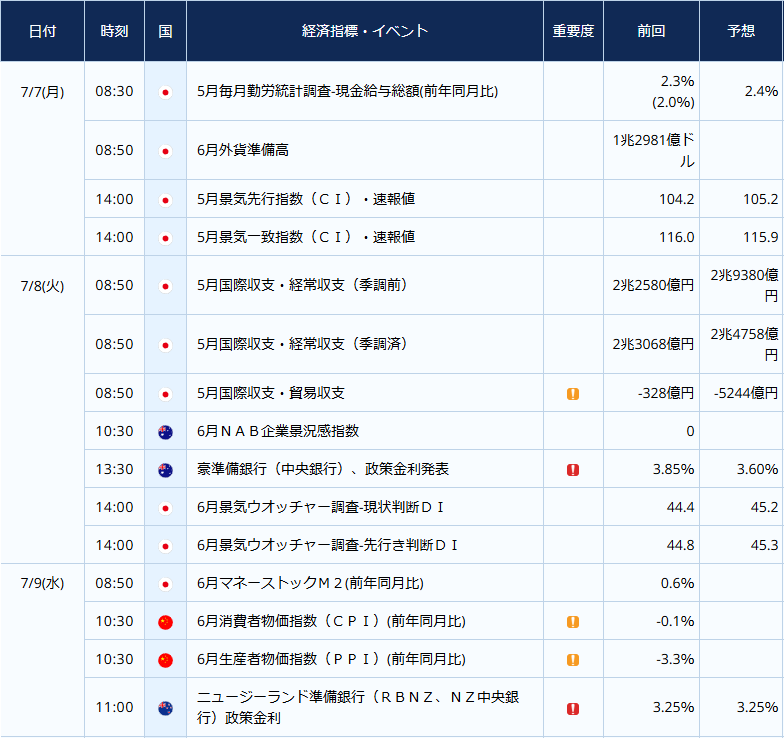Click the 国 column header
Viewport: 784px width, 738px height.
pos(166,31)
